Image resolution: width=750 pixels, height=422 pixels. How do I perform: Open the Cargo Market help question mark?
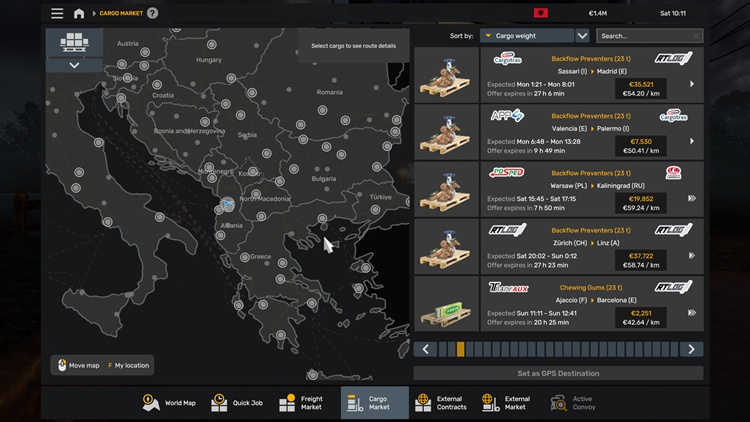152,13
